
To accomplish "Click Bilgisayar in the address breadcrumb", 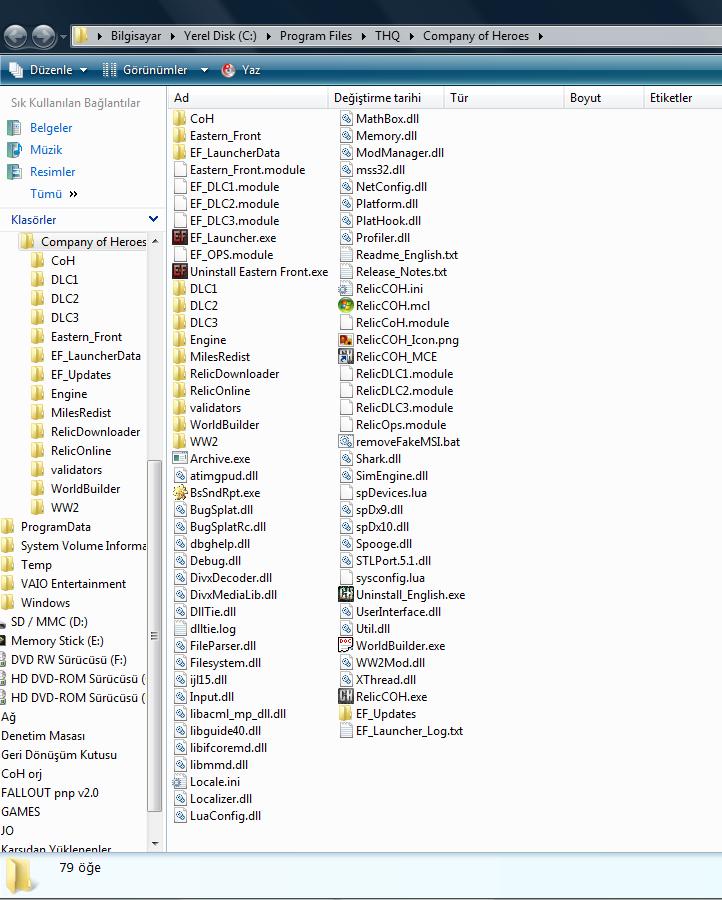I will tap(136, 36).
